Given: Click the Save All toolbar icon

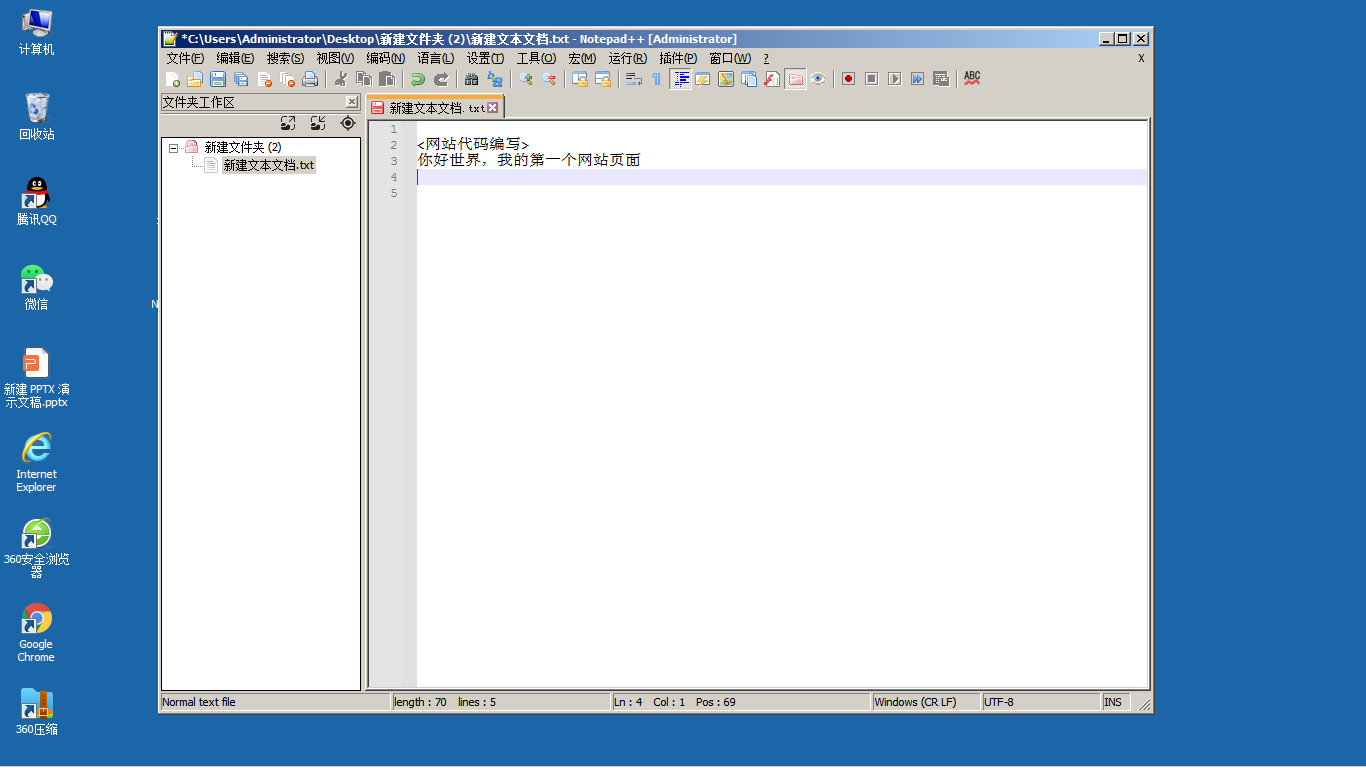Looking at the screenshot, I should [241, 79].
